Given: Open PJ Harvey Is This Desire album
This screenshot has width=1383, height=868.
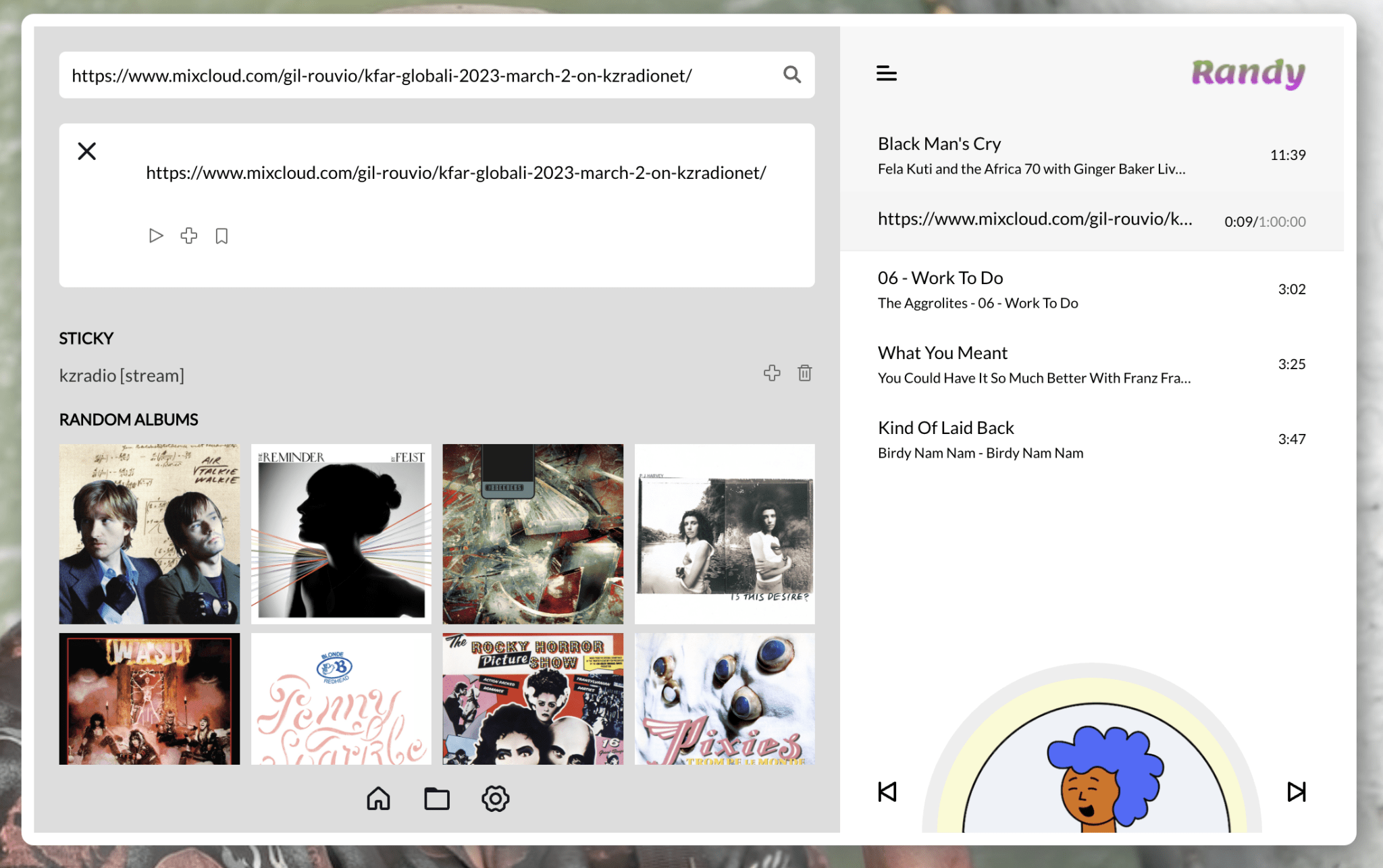Looking at the screenshot, I should (725, 534).
